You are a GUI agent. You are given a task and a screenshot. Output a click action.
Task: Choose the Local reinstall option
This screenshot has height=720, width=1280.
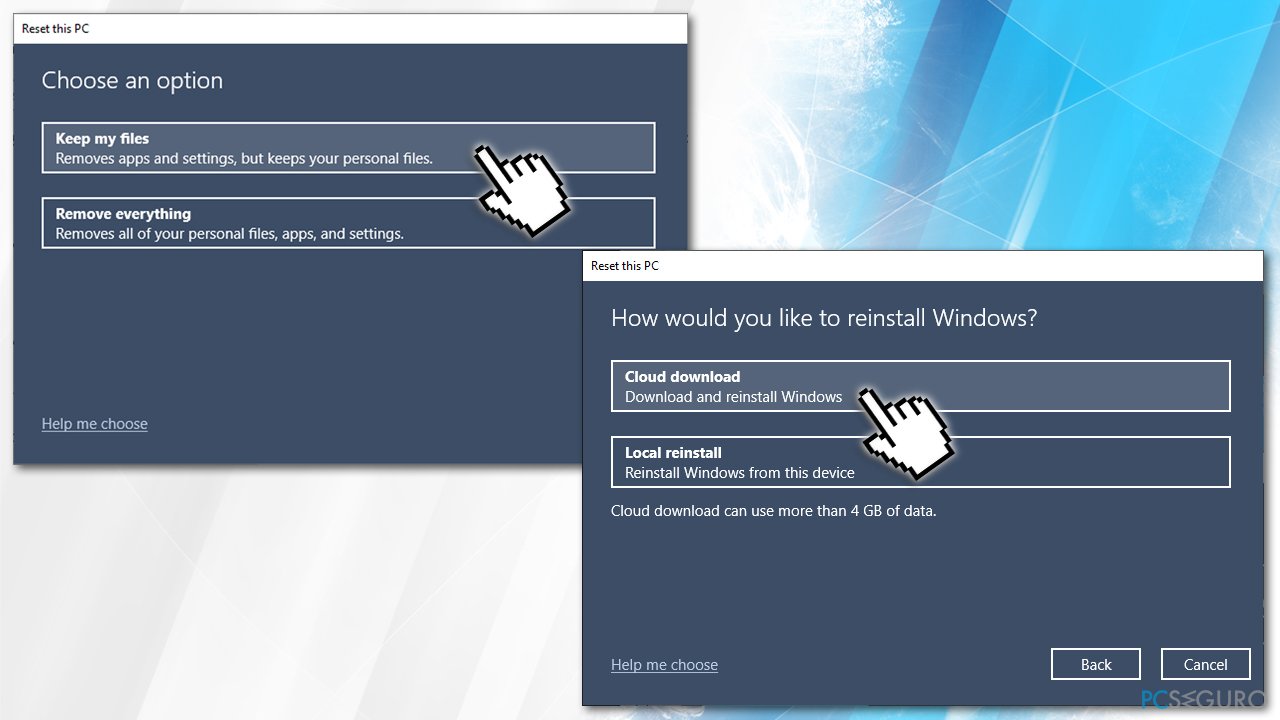tap(920, 462)
